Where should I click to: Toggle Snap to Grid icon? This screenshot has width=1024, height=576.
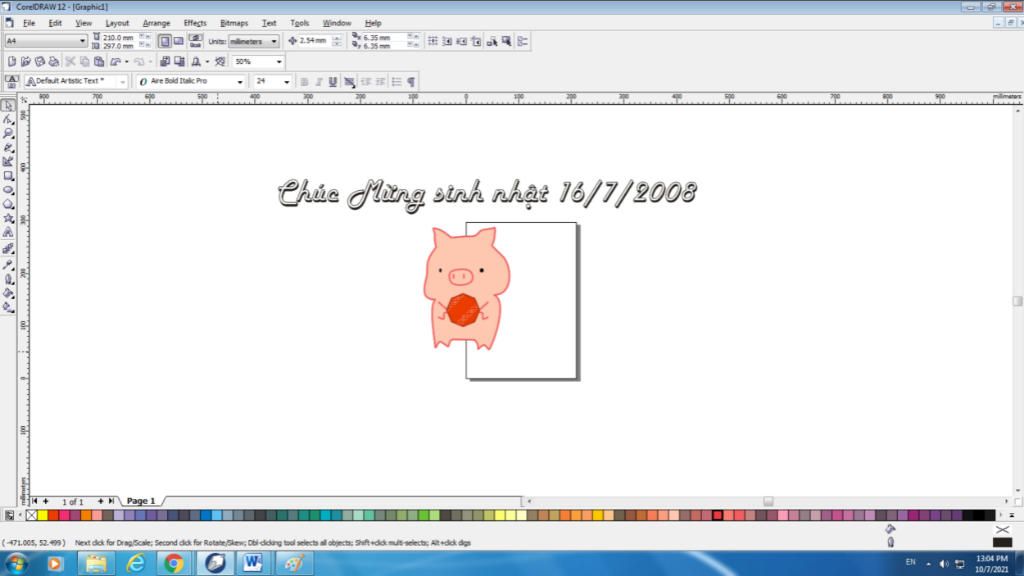tap(433, 41)
